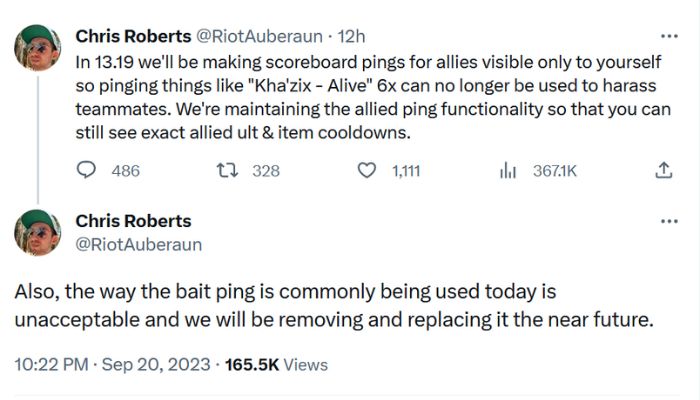
Task: Visit @RiotAuberaun handle under second tweet name
Action: 139,244
